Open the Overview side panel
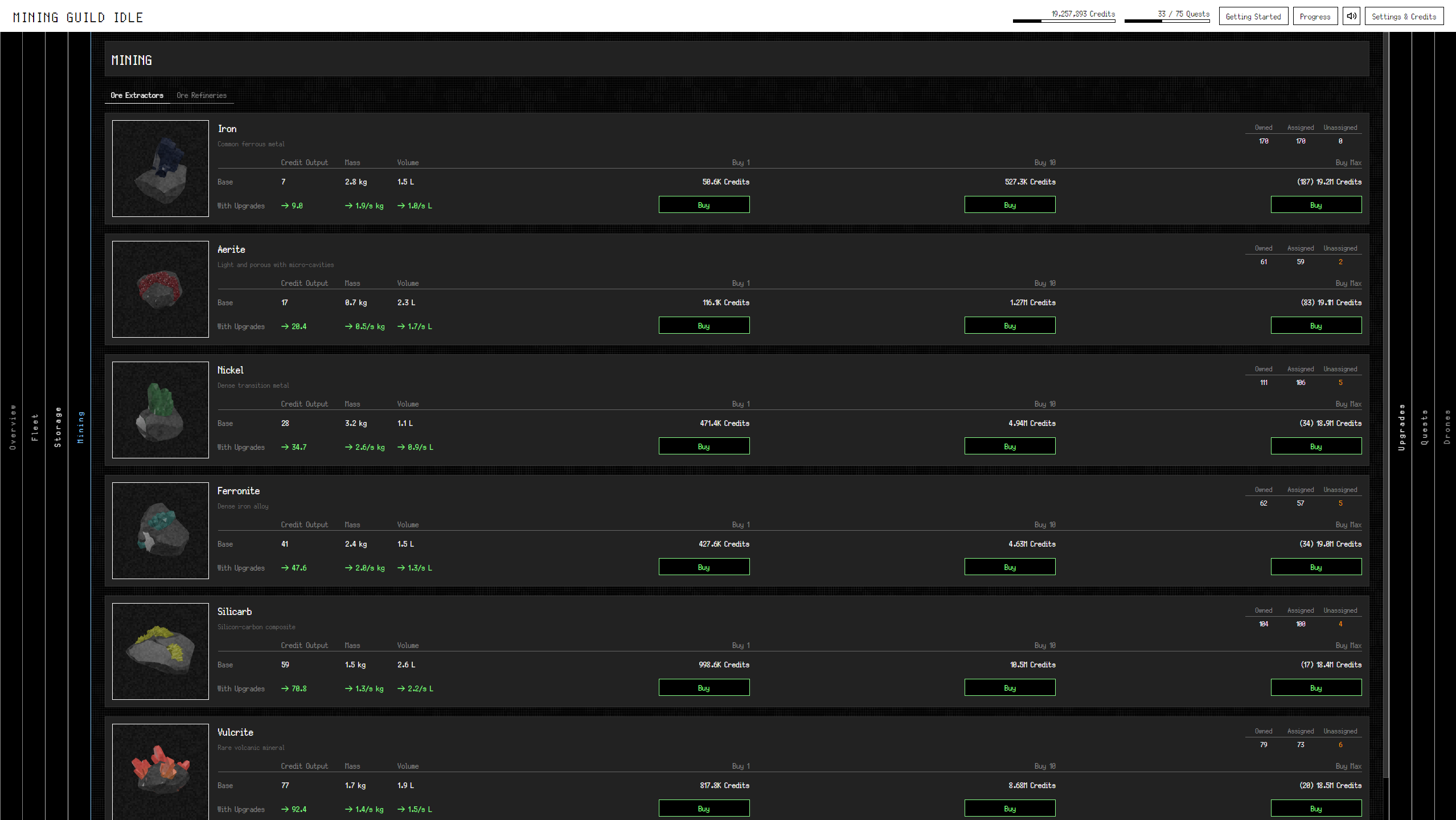 tap(11, 426)
